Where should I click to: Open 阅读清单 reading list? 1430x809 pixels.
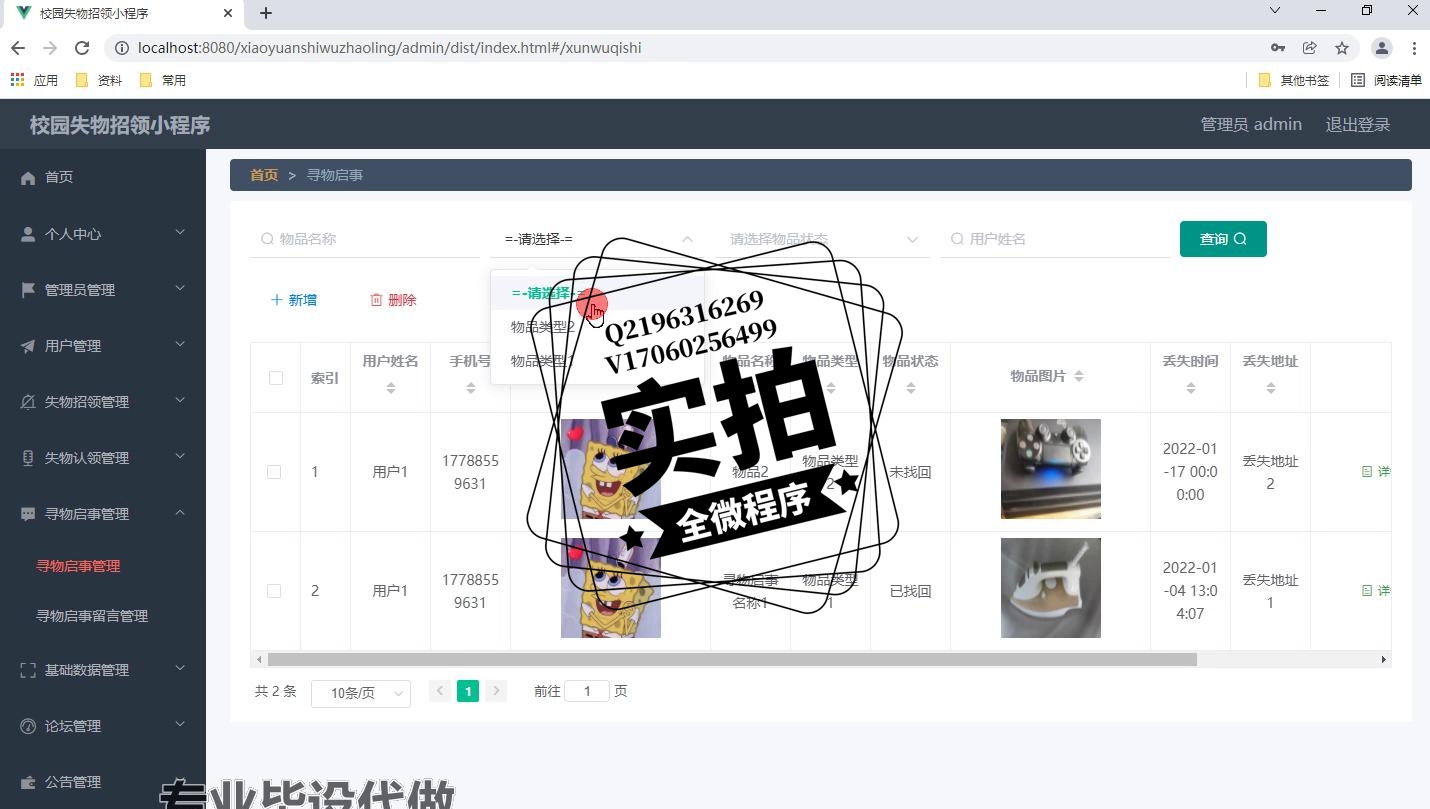1386,80
